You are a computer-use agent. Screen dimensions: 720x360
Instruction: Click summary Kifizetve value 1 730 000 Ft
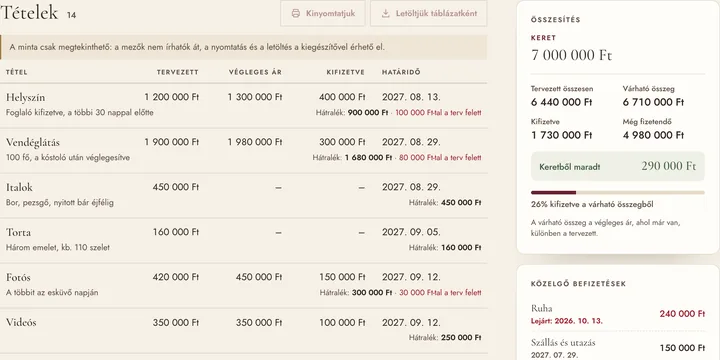point(562,135)
